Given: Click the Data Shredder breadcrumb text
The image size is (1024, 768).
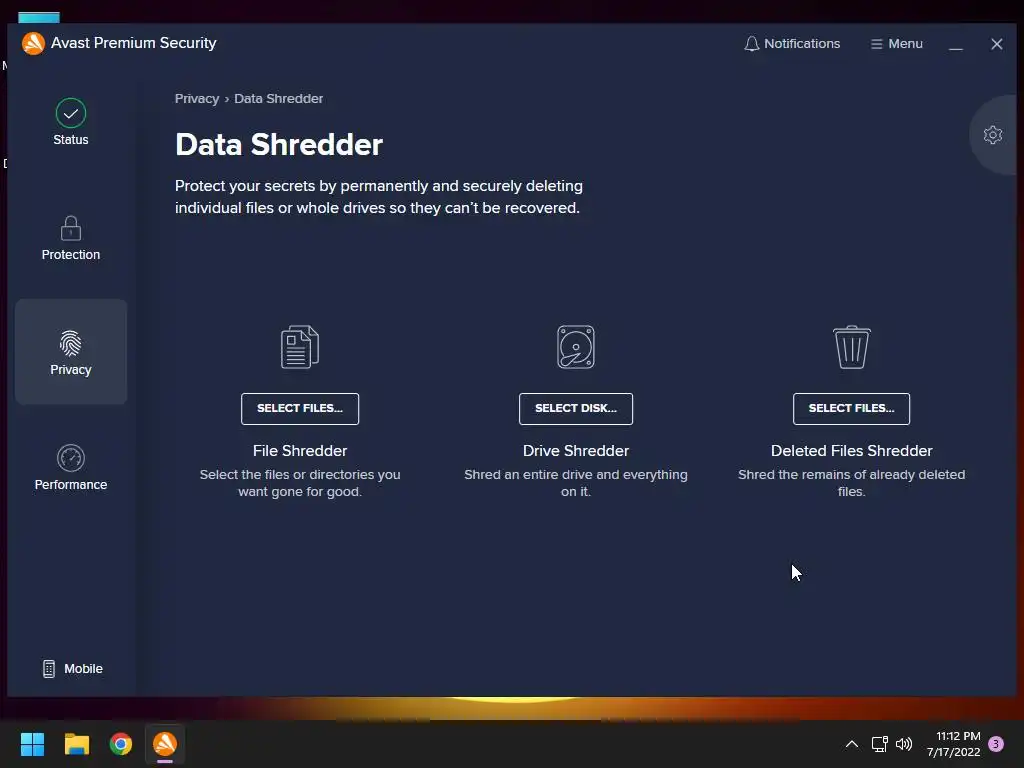Looking at the screenshot, I should [x=279, y=99].
